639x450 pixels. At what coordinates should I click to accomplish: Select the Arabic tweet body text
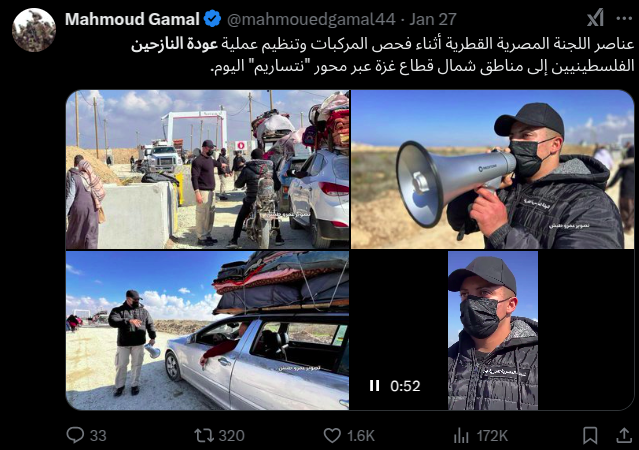(383, 55)
